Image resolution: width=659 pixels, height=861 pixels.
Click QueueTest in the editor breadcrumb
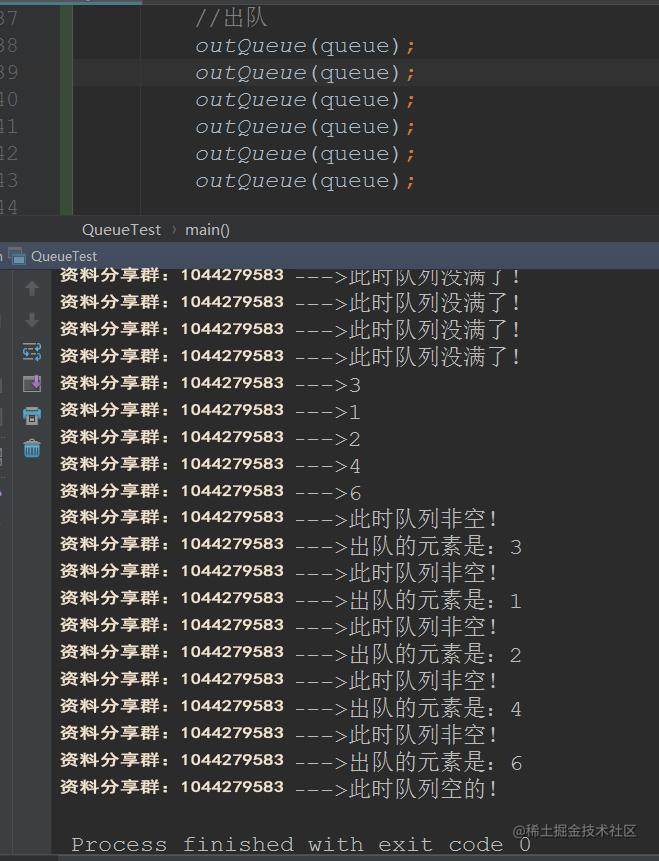121,230
